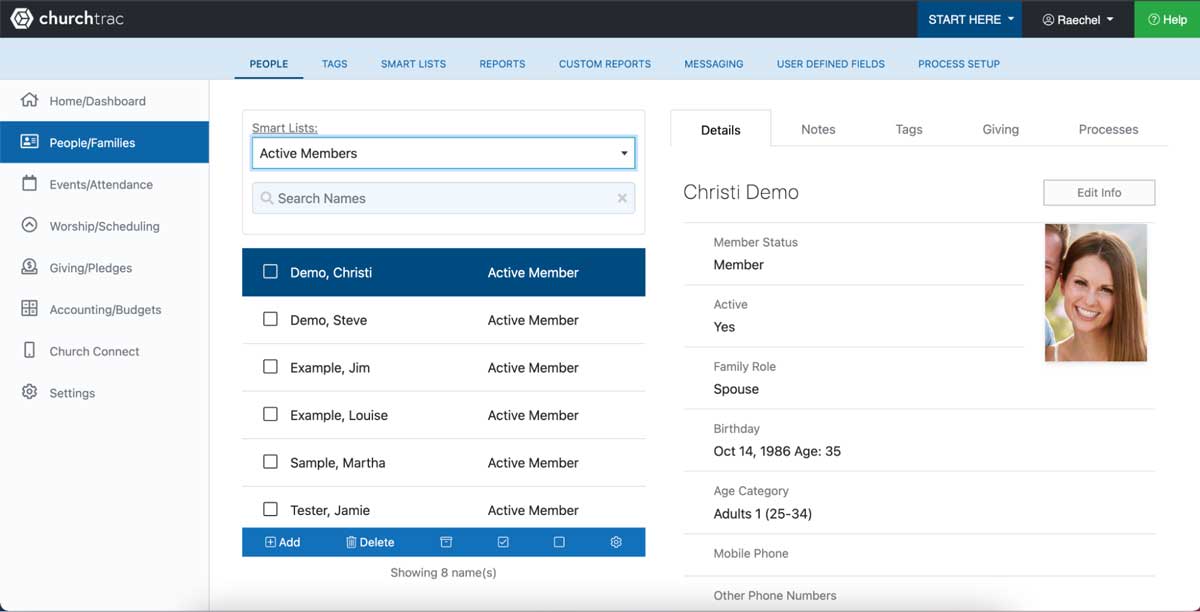1200x612 pixels.
Task: Switch to the Notes tab
Action: tap(818, 129)
